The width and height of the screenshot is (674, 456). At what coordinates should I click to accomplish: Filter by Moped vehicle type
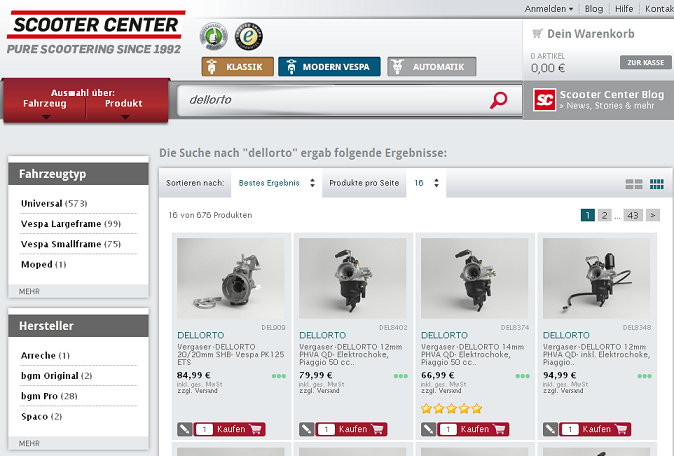tap(43, 264)
